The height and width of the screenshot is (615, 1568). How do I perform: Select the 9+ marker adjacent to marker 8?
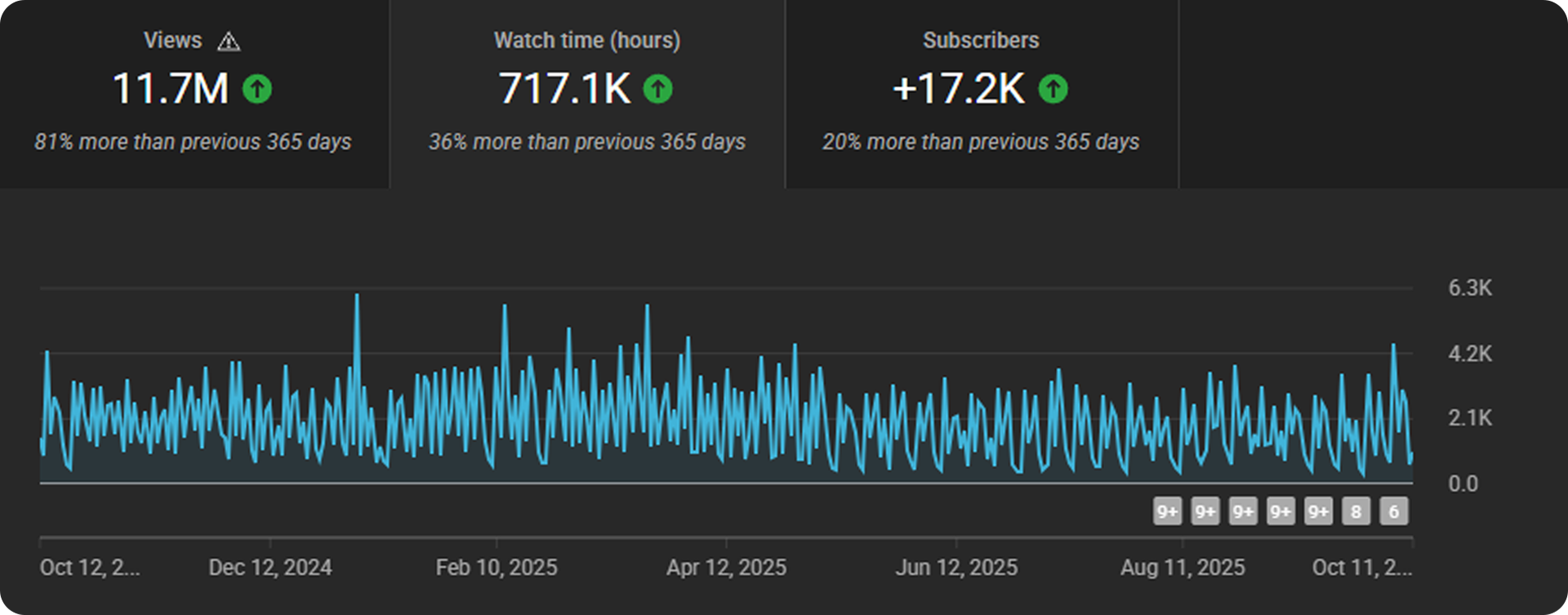click(x=1318, y=512)
